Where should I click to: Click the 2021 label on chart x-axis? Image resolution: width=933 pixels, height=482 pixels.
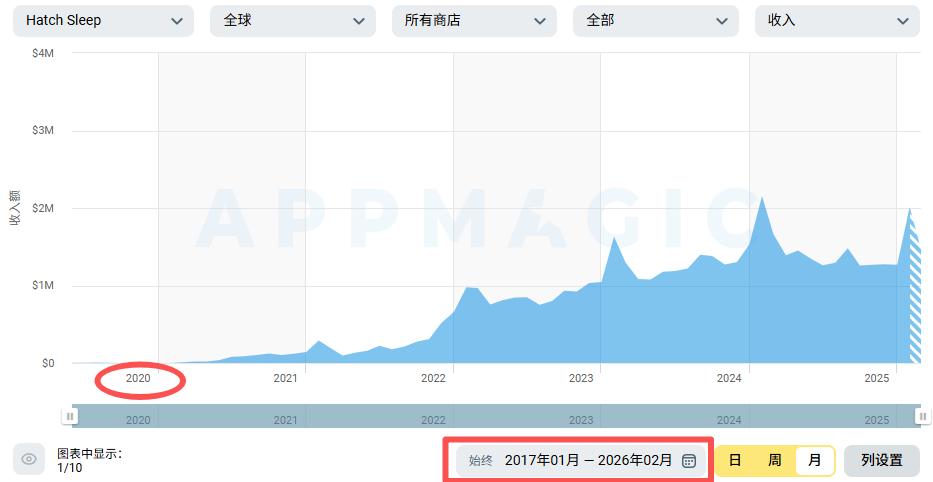point(286,378)
